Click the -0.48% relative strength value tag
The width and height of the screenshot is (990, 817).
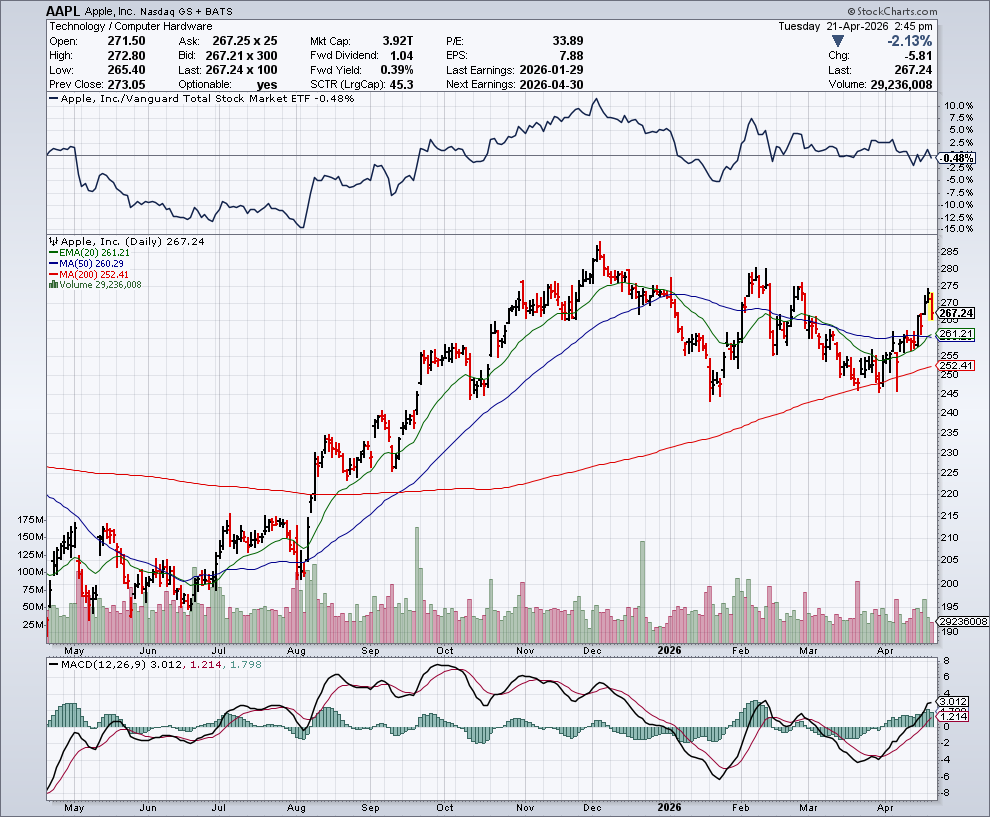coord(958,158)
